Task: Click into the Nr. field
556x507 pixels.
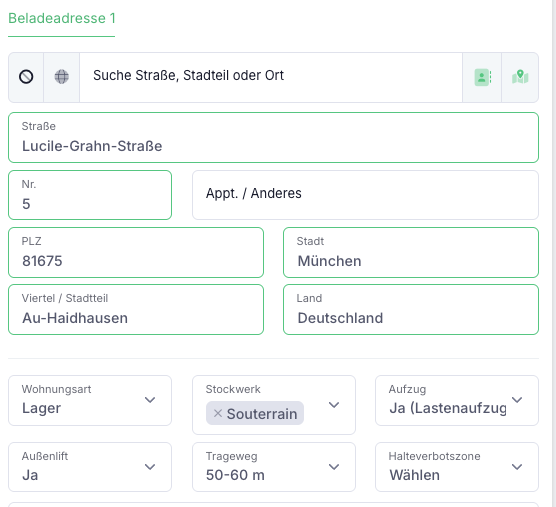Action: 90,195
